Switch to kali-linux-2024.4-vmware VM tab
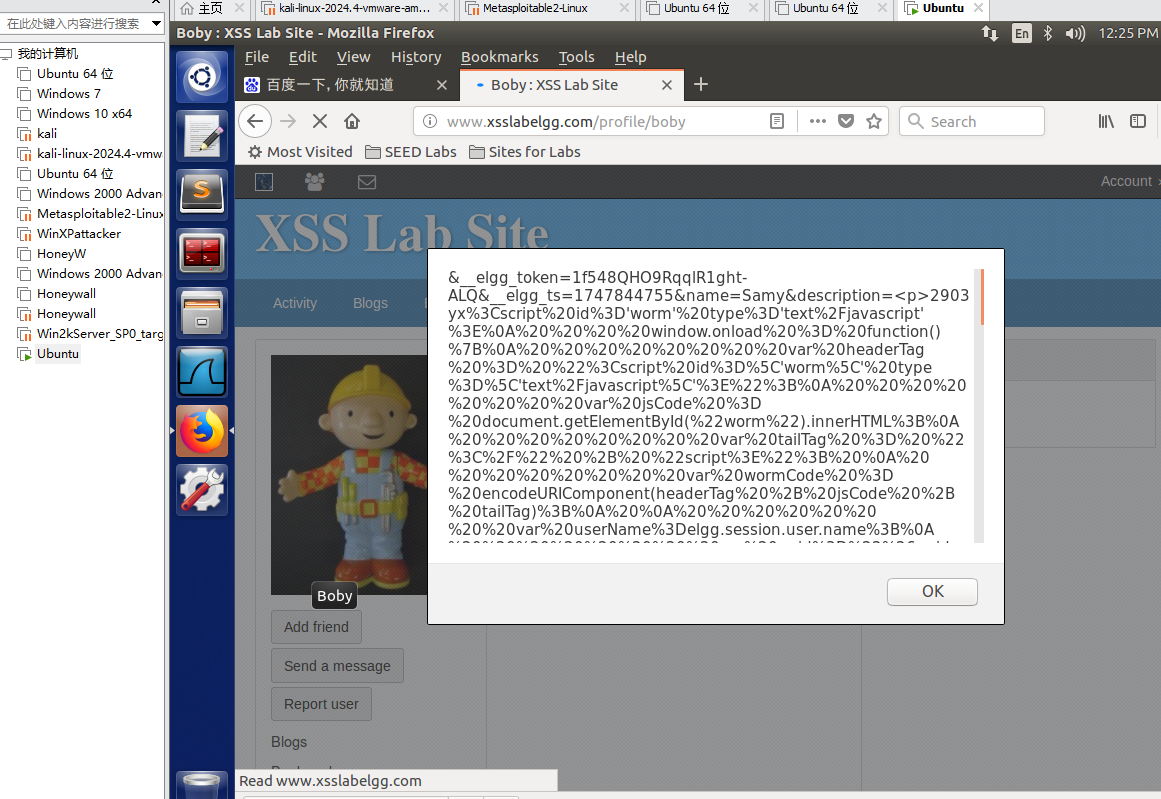Screen dimensions: 1161x799 pos(355,8)
